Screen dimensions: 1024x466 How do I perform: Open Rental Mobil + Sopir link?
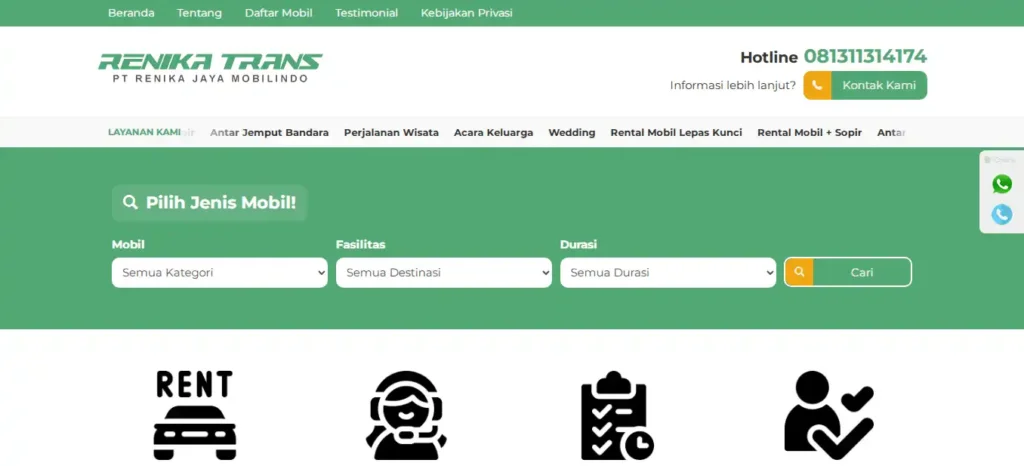click(810, 132)
